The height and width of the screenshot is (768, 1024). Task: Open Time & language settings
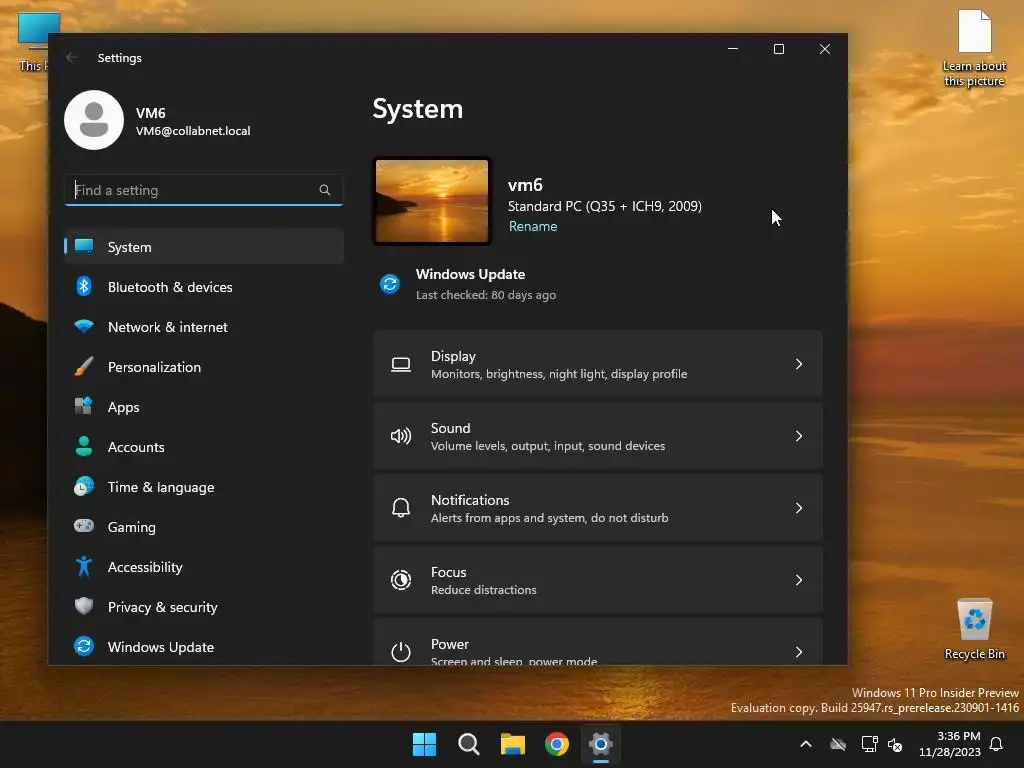204,487
